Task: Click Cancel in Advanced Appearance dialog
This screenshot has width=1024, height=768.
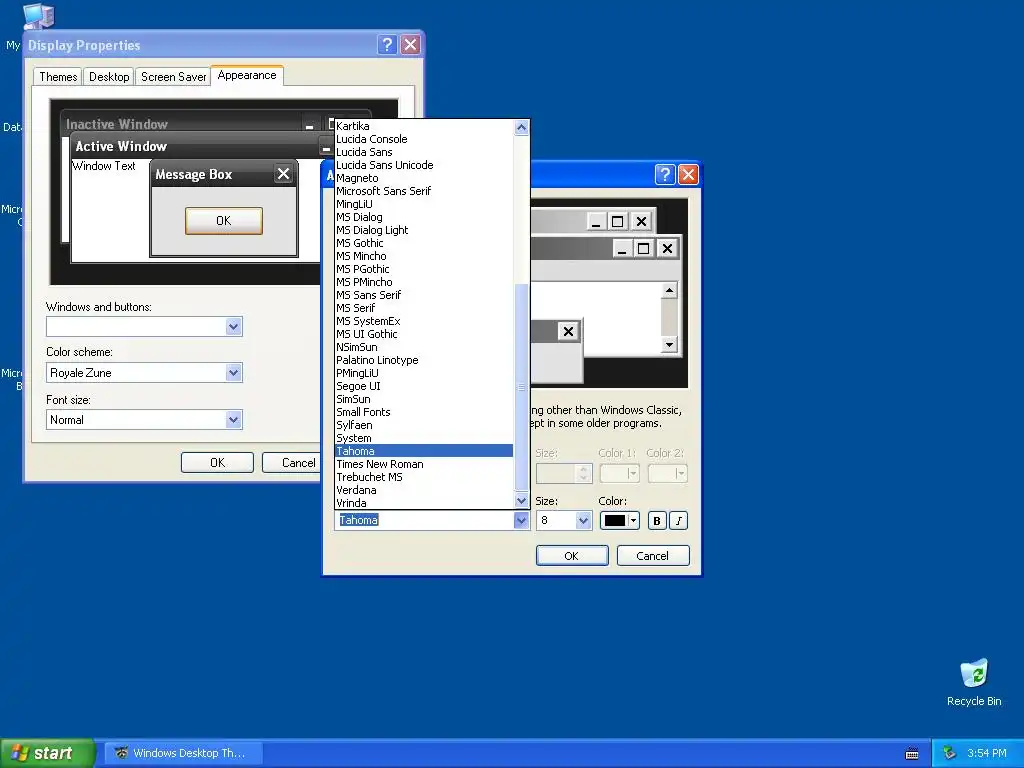Action: 652,556
